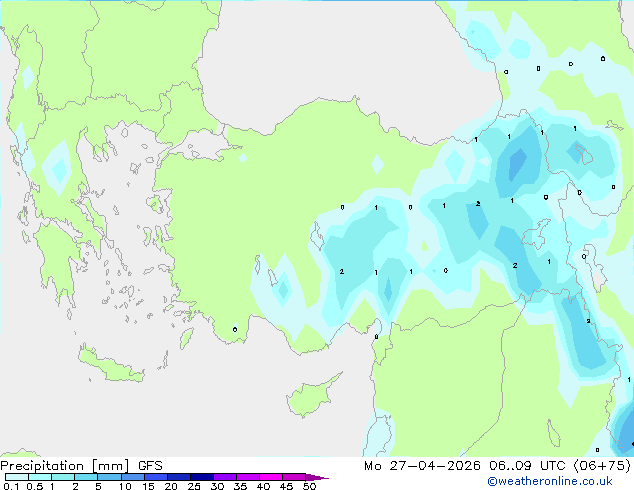634x490 pixels.
Task: Click the 'GFS' model label
Action: pyautogui.click(x=150, y=466)
